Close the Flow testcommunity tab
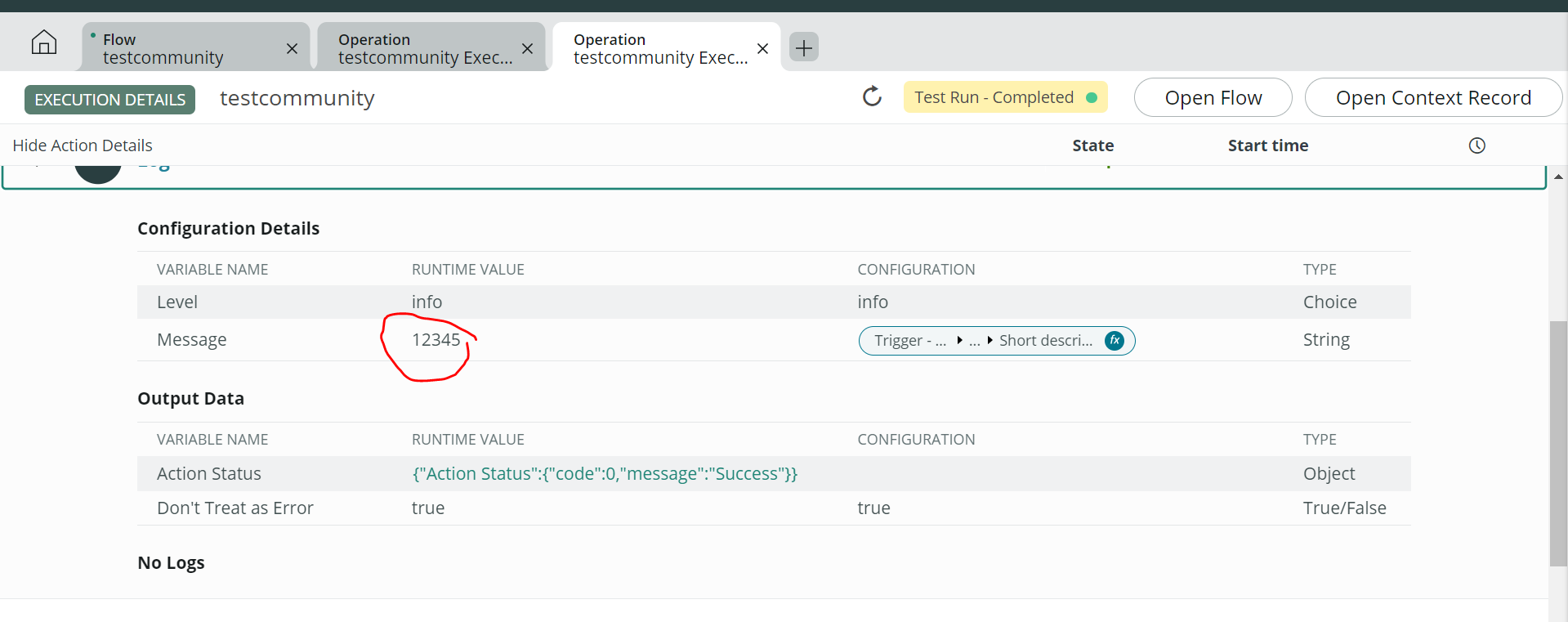 [x=292, y=49]
